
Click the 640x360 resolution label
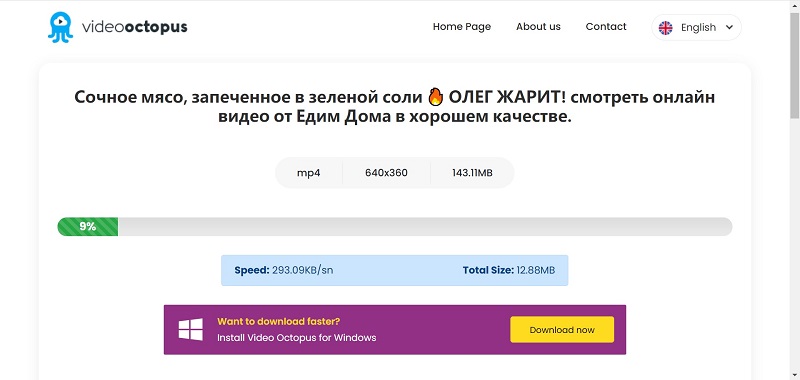click(x=386, y=173)
